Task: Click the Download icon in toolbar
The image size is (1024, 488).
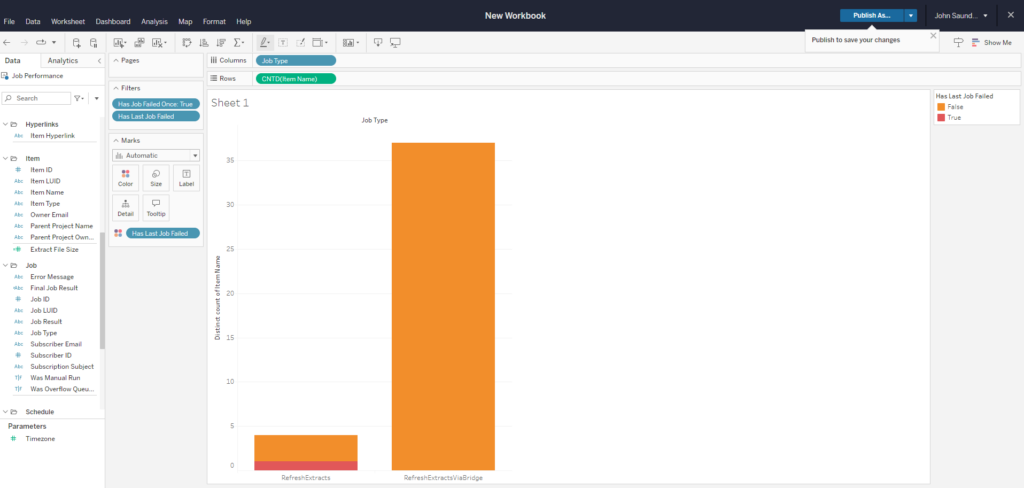Action: click(378, 42)
